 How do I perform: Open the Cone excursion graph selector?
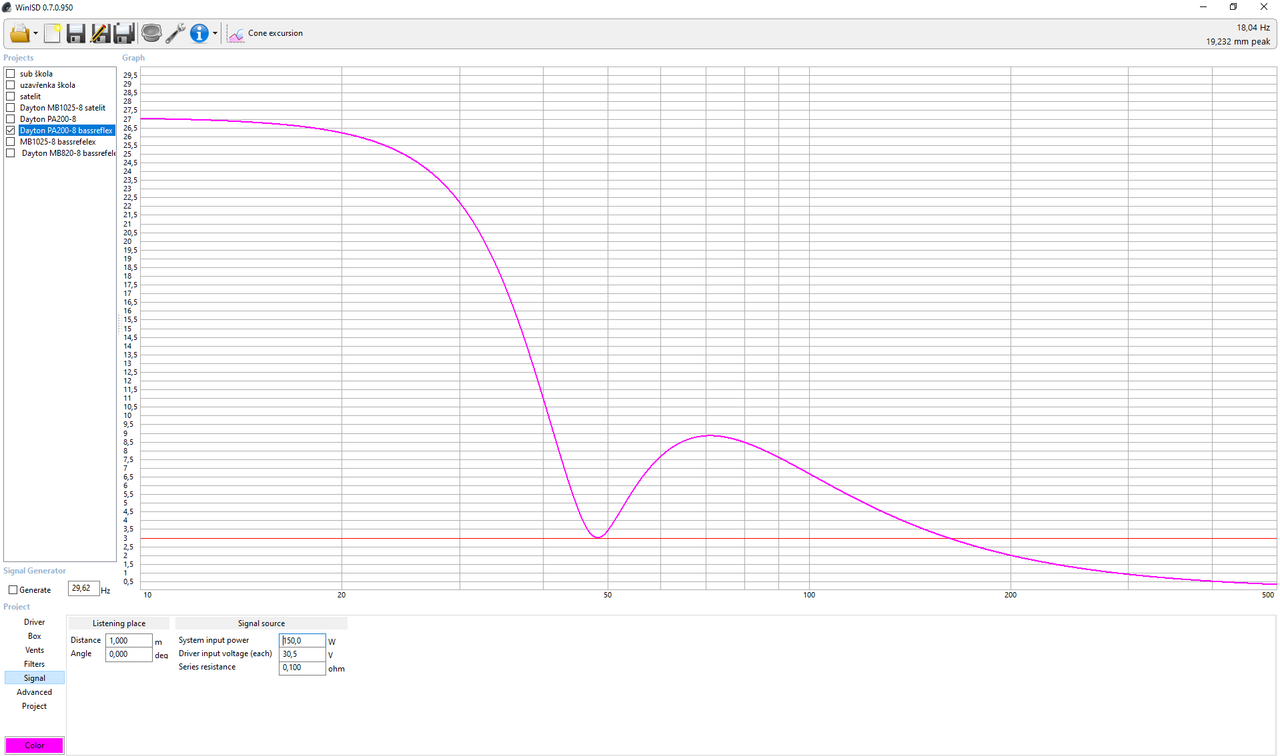click(x=265, y=33)
